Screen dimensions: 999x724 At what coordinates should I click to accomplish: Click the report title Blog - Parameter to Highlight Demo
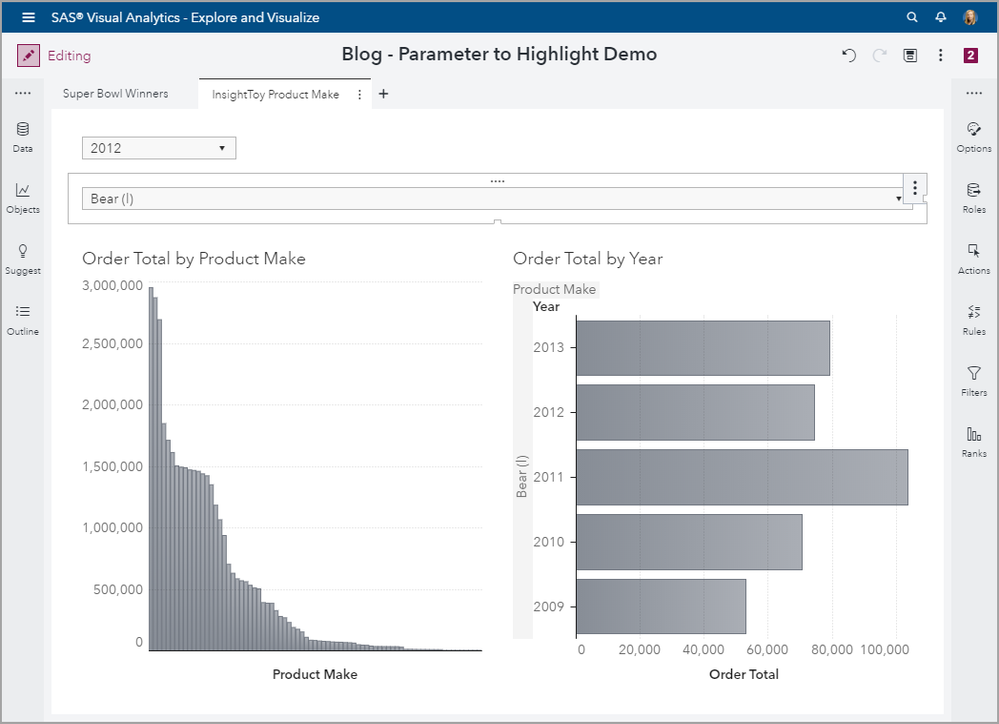[499, 54]
